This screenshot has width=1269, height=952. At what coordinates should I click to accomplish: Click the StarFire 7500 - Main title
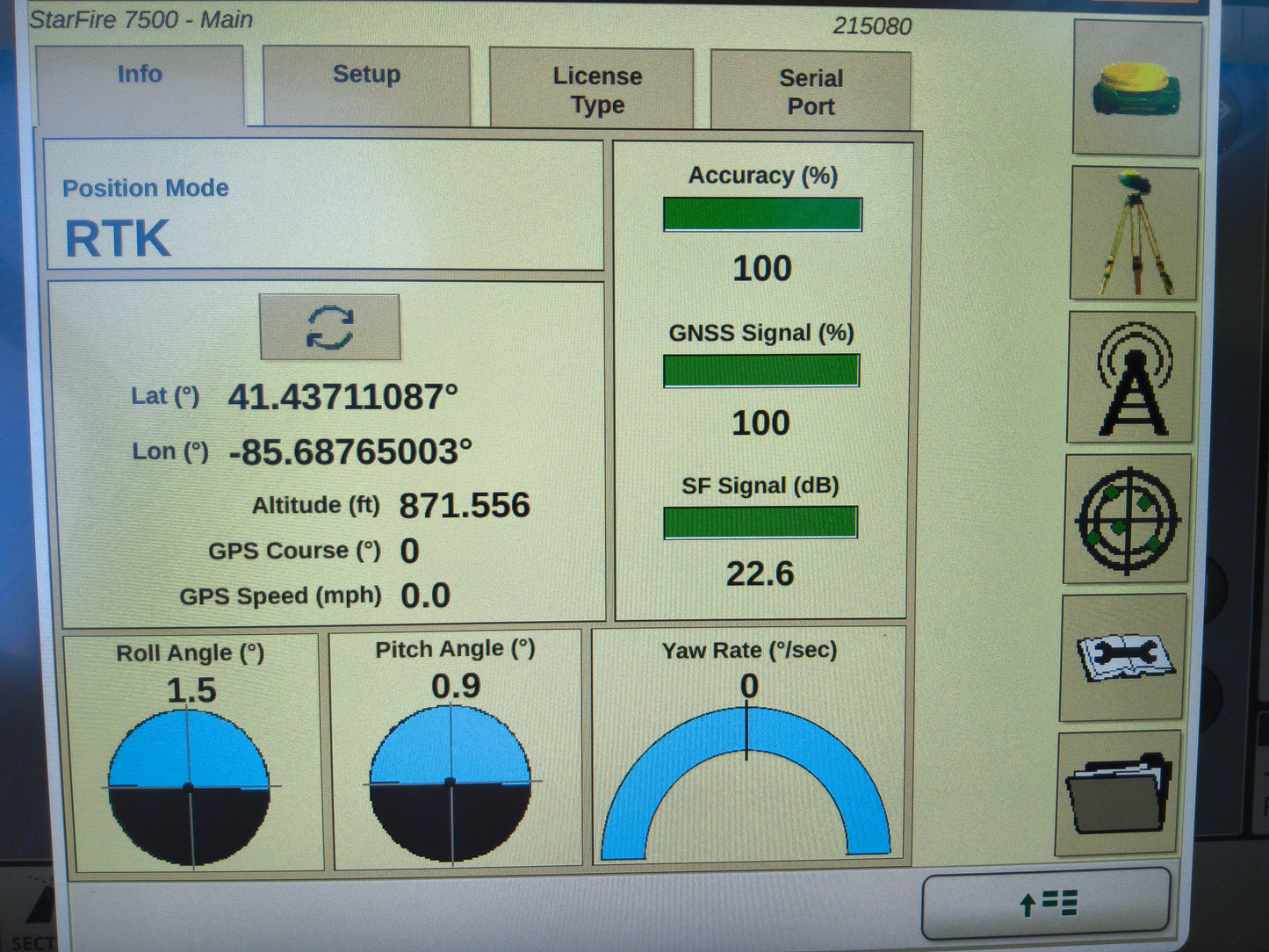[x=141, y=19]
